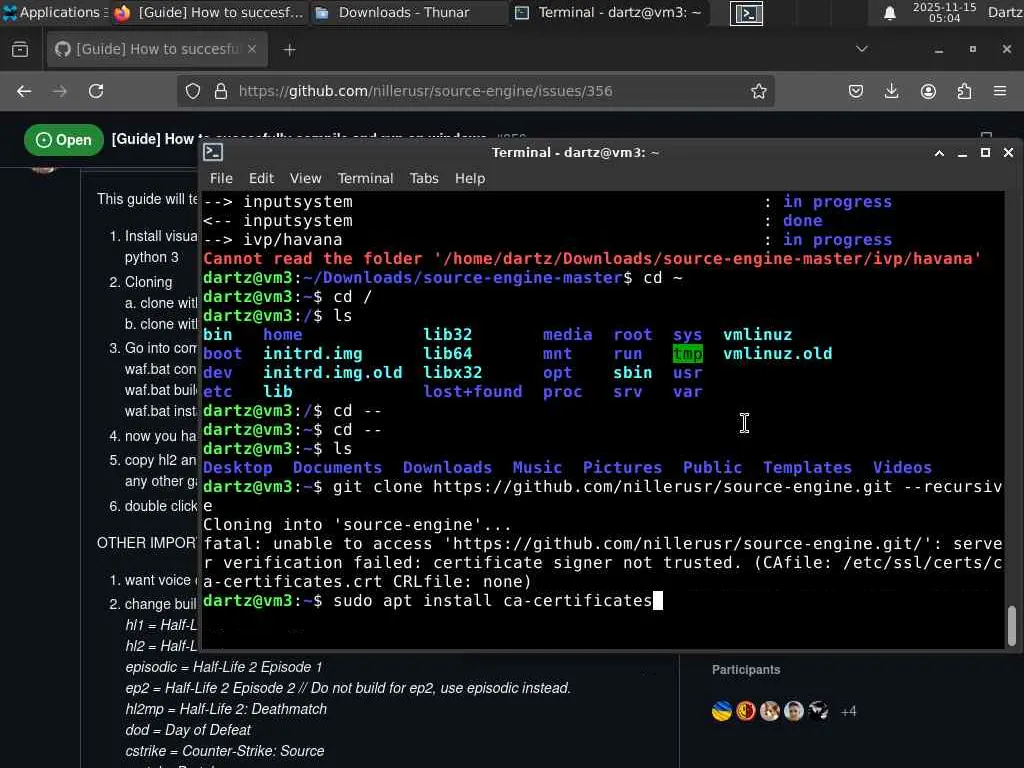Go back in Firefox history

pyautogui.click(x=24, y=91)
